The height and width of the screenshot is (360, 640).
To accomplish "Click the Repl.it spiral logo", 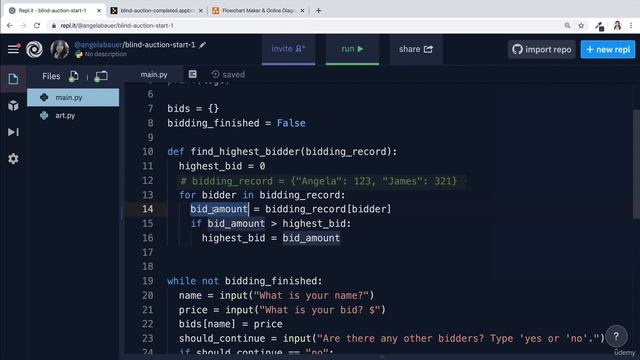I will [x=34, y=49].
